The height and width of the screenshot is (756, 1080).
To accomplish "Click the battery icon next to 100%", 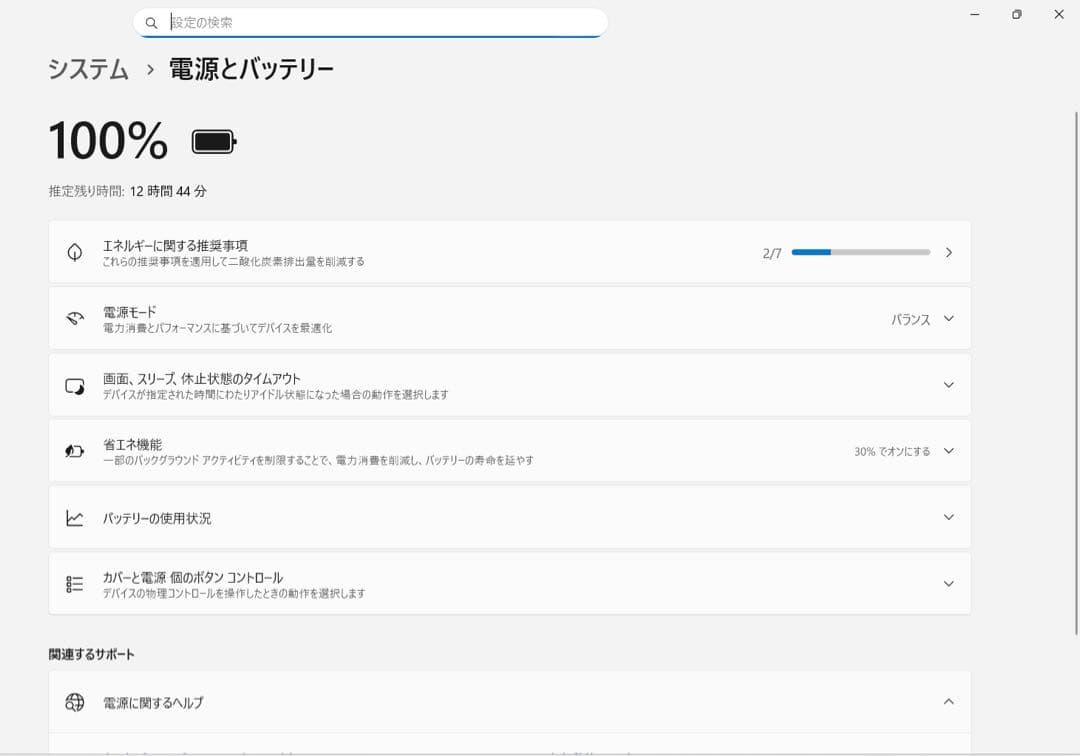I will [212, 140].
